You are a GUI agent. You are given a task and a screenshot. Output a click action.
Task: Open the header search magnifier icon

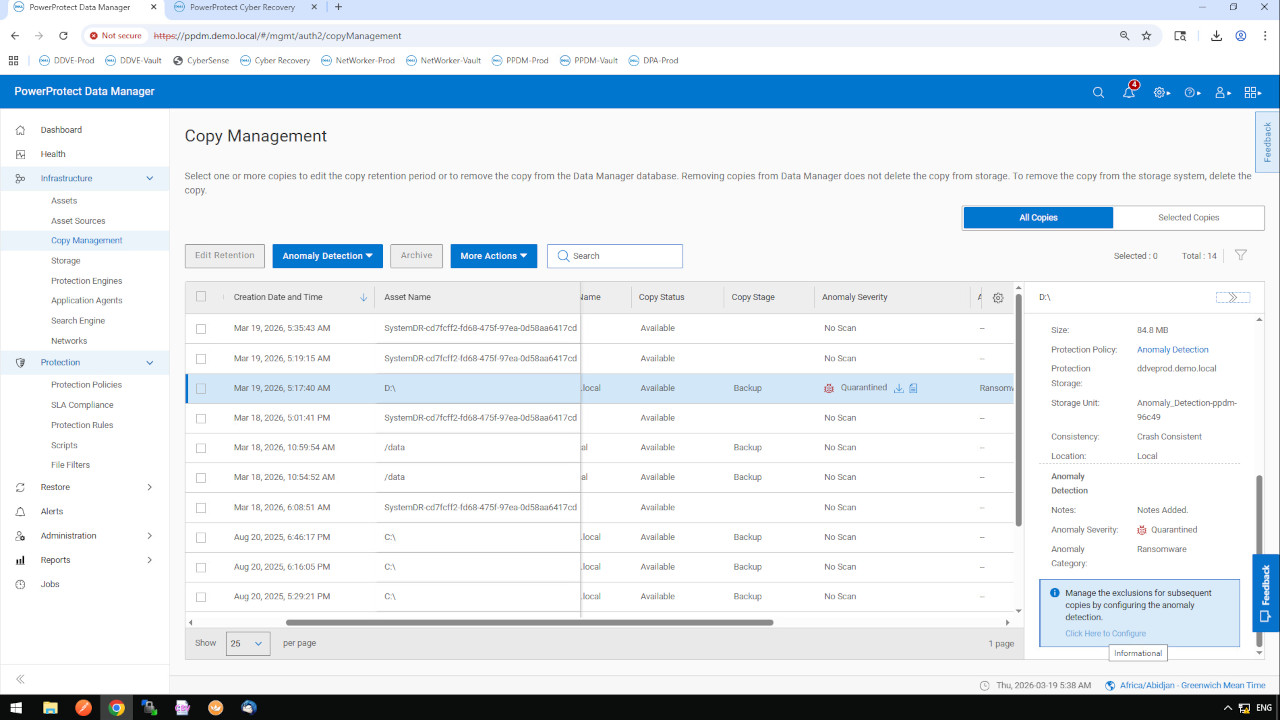[x=1098, y=92]
